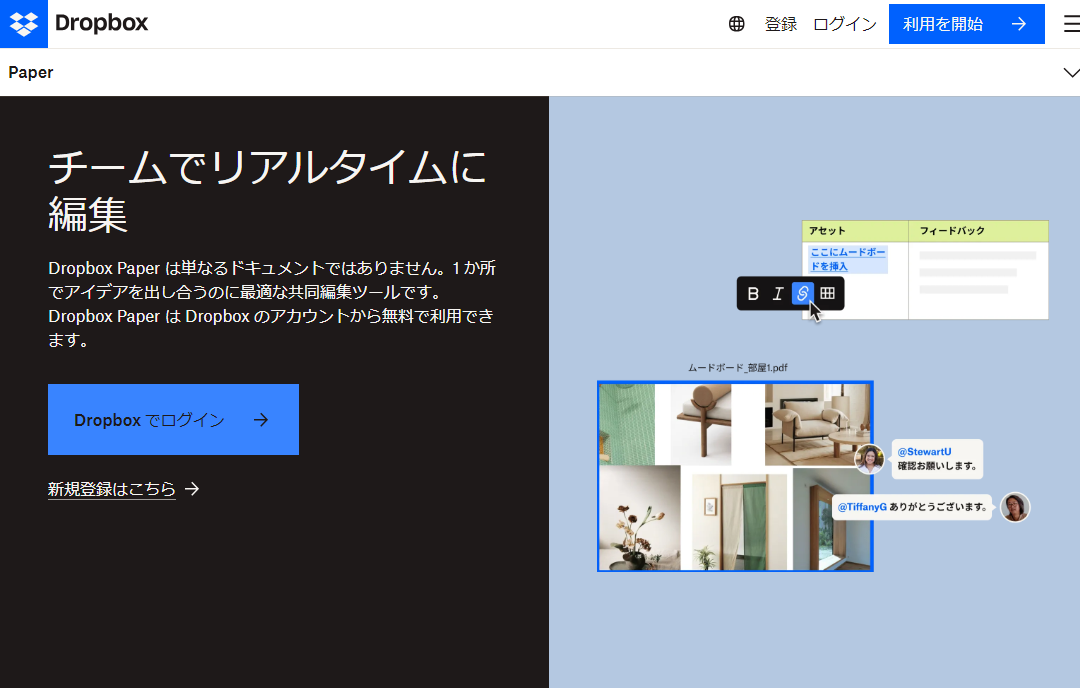This screenshot has width=1080, height=688.
Task: Click the Dropbox wordmark text
Action: pos(101,23)
